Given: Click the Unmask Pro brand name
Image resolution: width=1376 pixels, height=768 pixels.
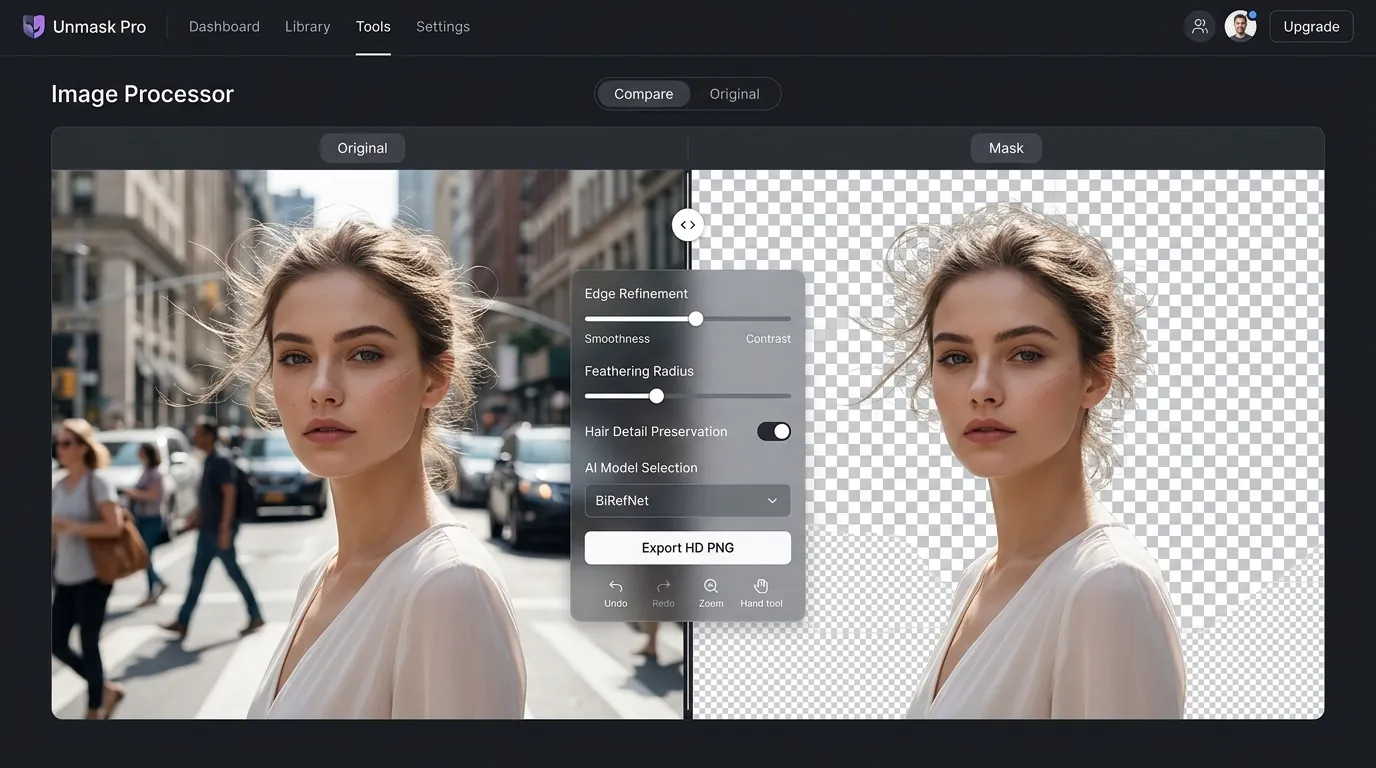Looking at the screenshot, I should (x=99, y=27).
